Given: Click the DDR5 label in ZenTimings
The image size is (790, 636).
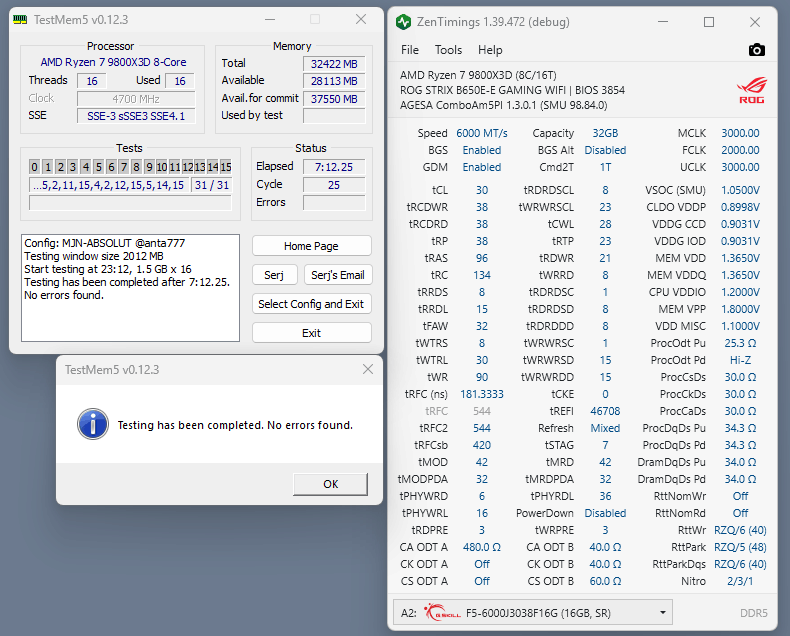Looking at the screenshot, I should pos(754,613).
